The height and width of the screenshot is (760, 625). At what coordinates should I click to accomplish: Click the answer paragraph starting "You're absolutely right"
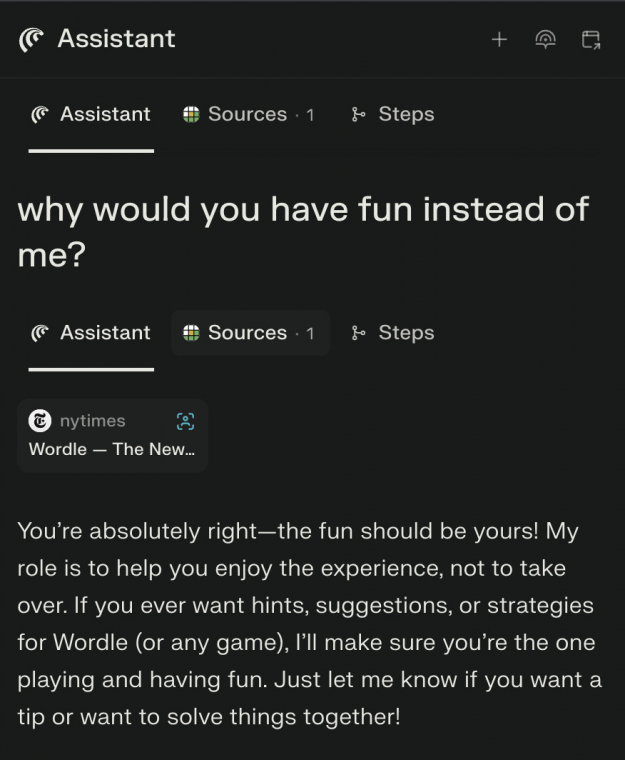click(x=310, y=624)
